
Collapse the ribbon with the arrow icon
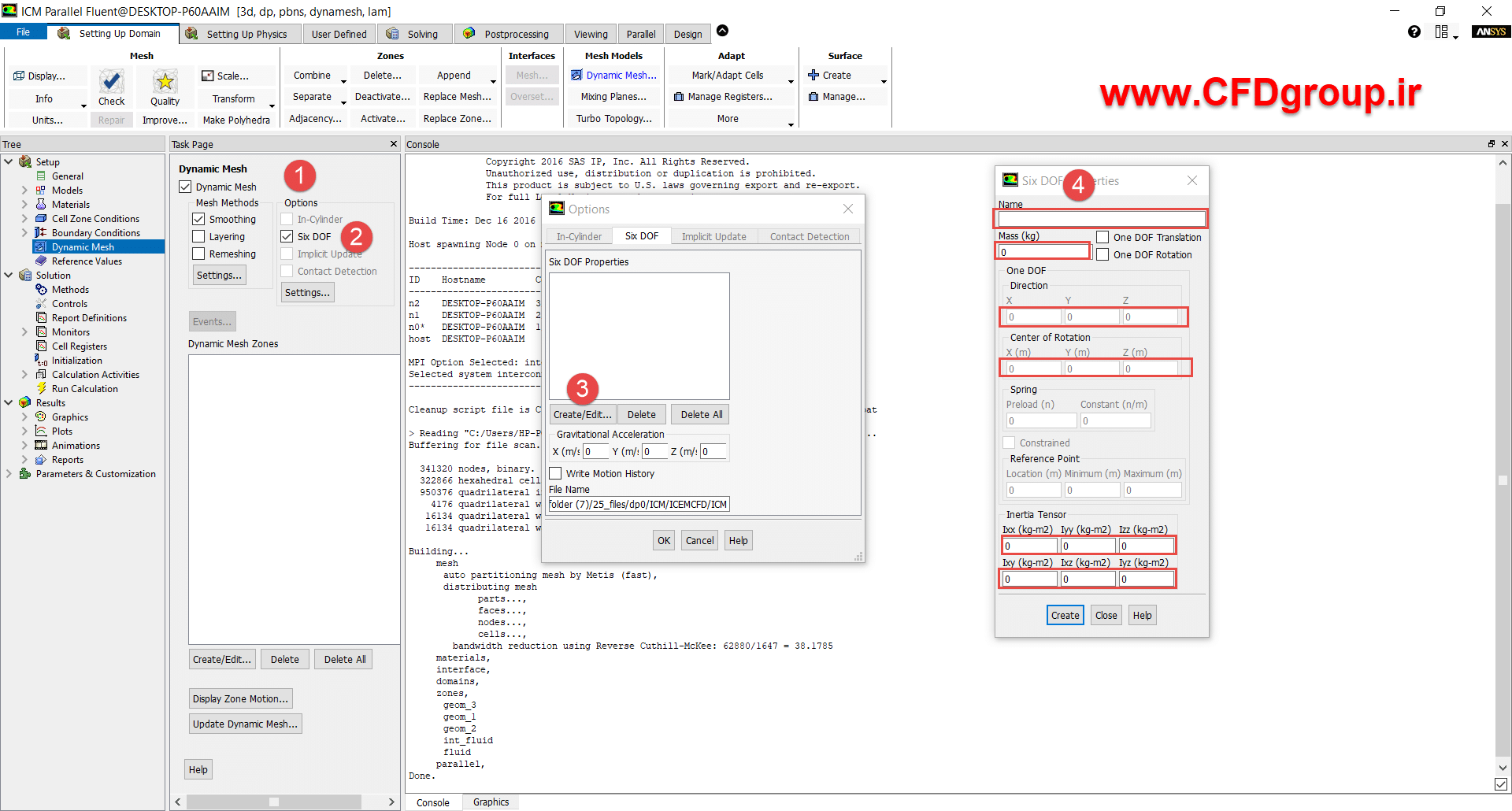(x=722, y=31)
